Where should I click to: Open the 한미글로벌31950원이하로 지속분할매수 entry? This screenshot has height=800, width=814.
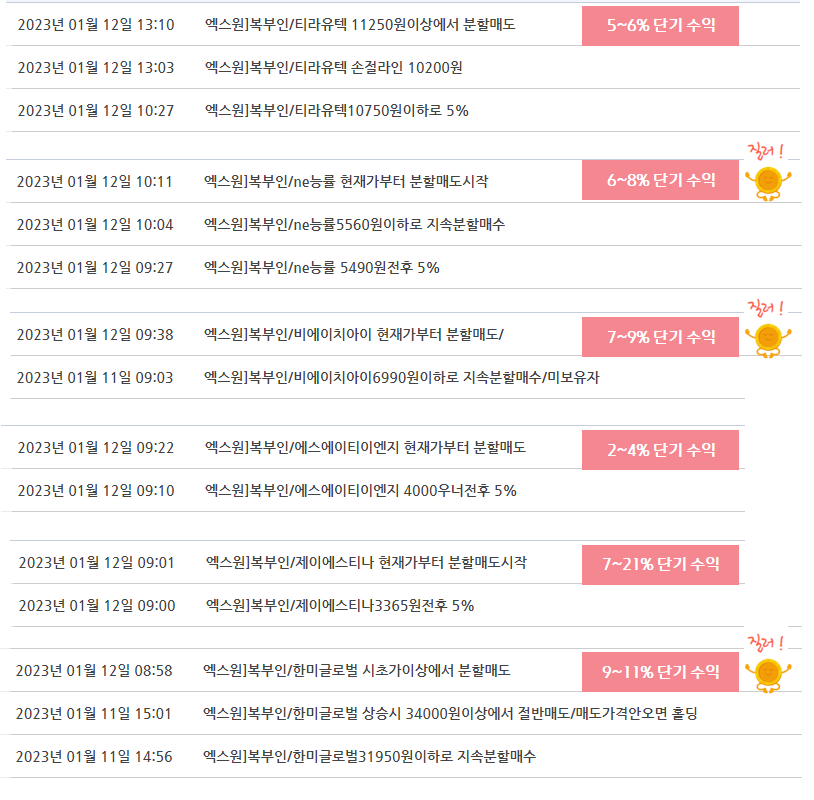(369, 756)
